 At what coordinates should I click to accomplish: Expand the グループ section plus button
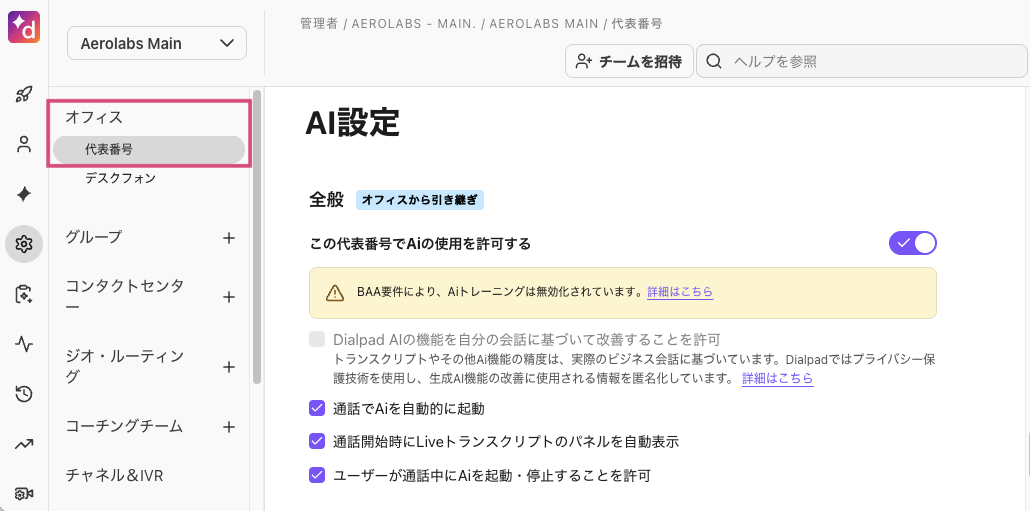pos(228,238)
